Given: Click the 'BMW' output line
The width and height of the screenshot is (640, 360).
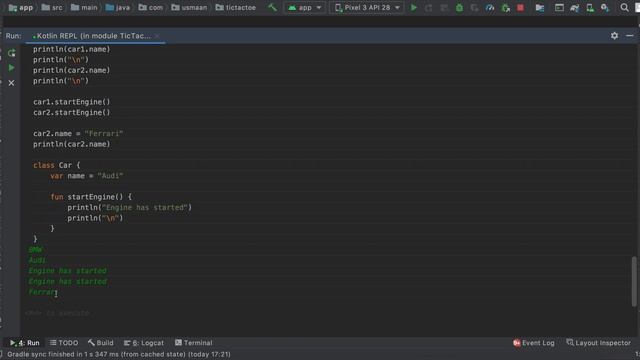Looking at the screenshot, I should click(36, 250).
